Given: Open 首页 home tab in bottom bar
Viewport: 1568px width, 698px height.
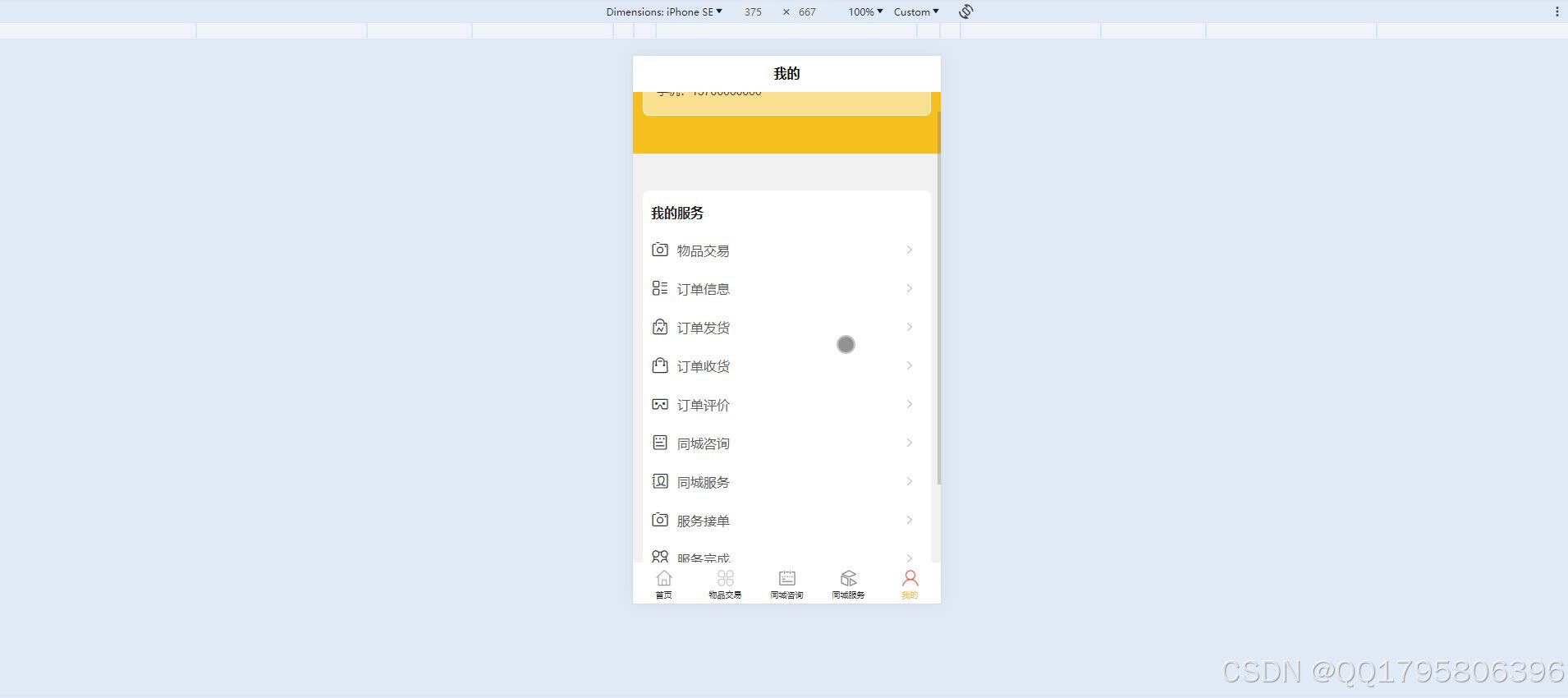Looking at the screenshot, I should pos(663,584).
